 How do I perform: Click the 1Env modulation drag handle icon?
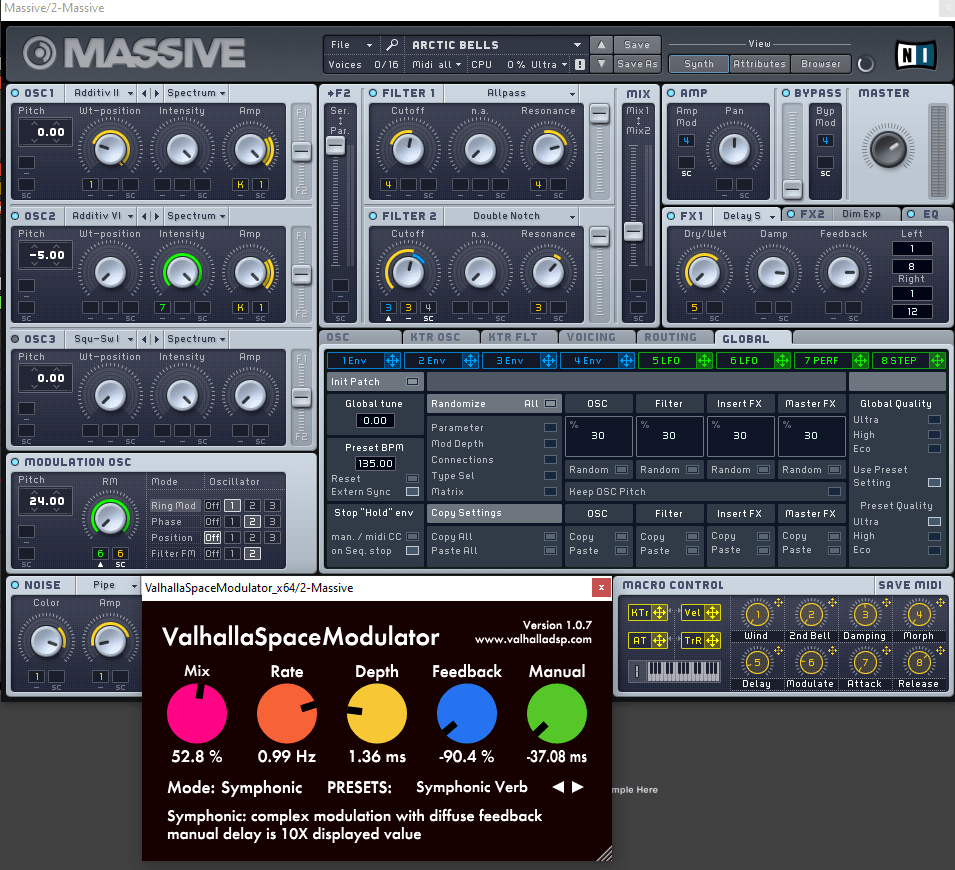[391, 360]
